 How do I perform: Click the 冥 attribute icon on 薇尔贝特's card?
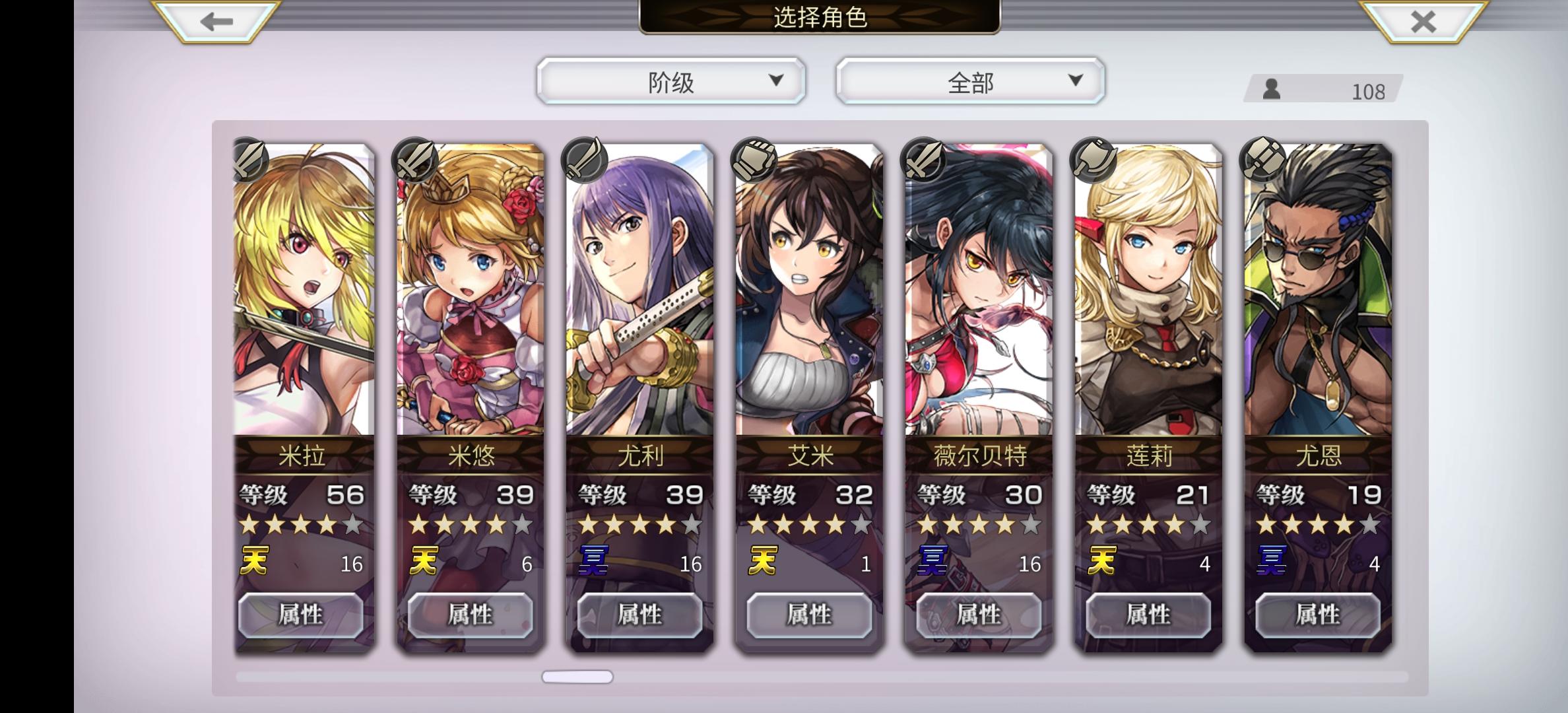pyautogui.click(x=932, y=561)
